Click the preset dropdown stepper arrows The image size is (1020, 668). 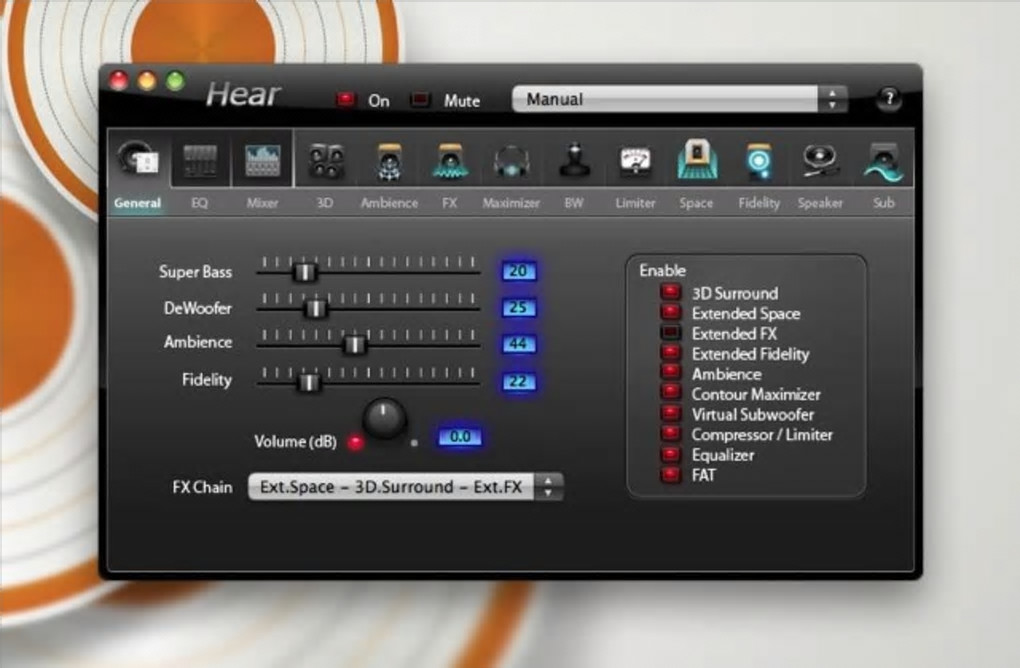(832, 99)
